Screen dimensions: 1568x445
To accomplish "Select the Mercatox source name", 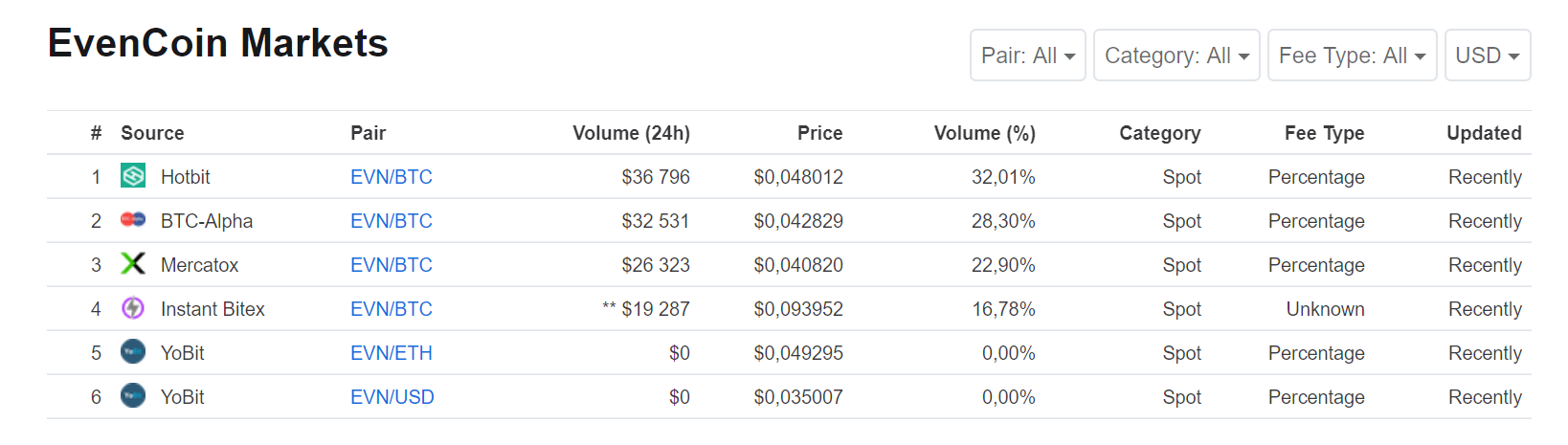I will click(199, 265).
